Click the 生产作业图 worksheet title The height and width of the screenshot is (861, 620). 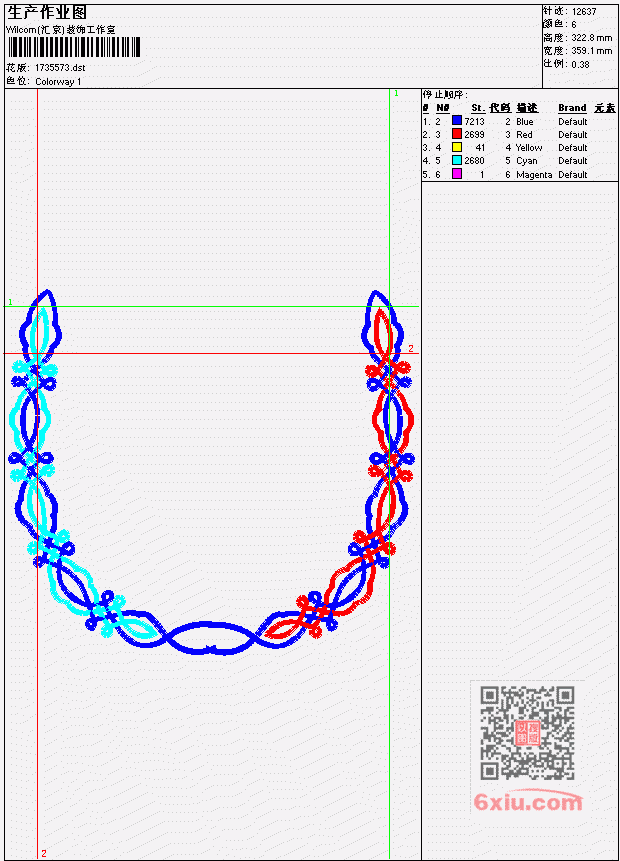click(47, 12)
